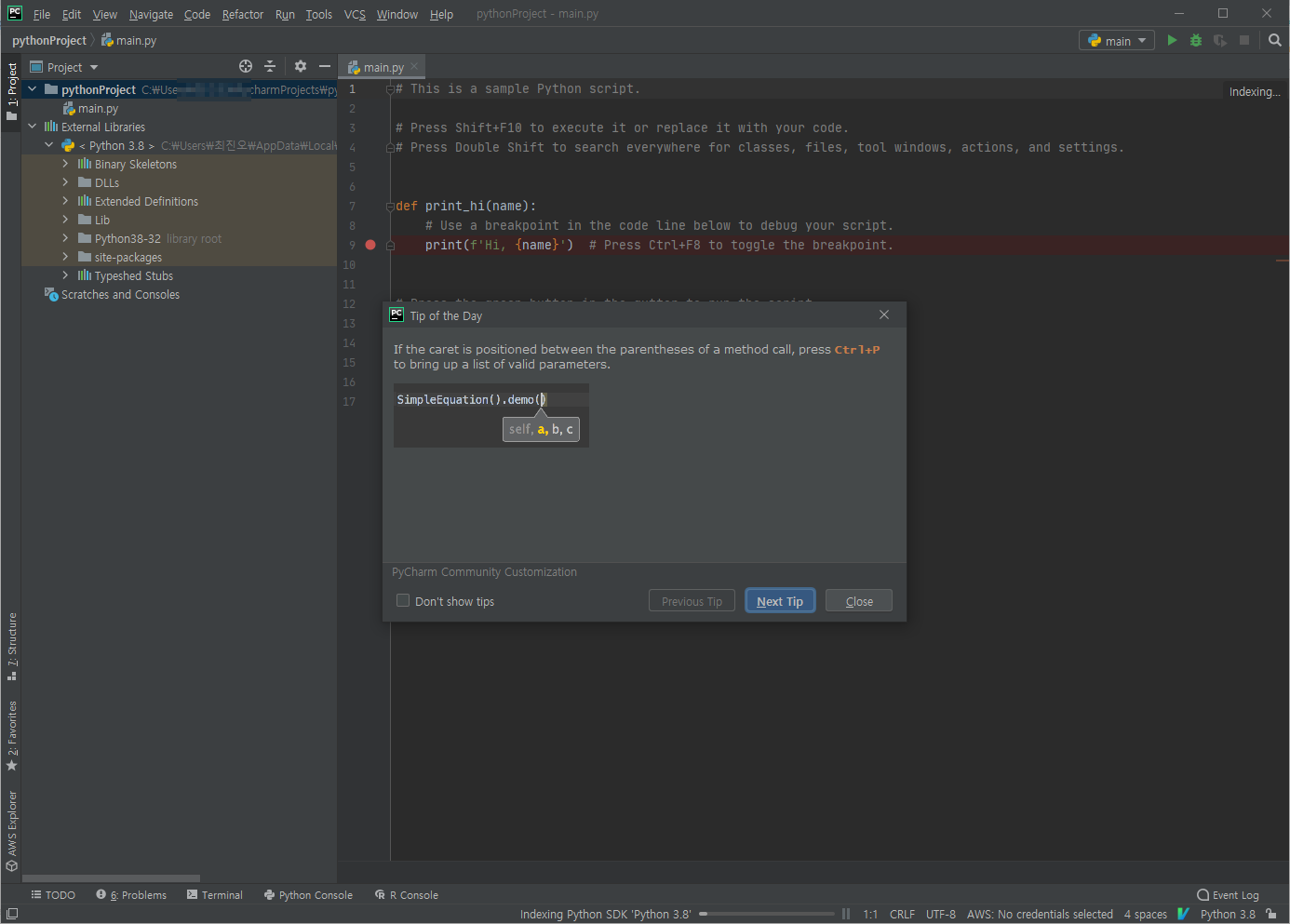Expand the site-packages folder
The height and width of the screenshot is (924, 1290).
click(x=65, y=257)
